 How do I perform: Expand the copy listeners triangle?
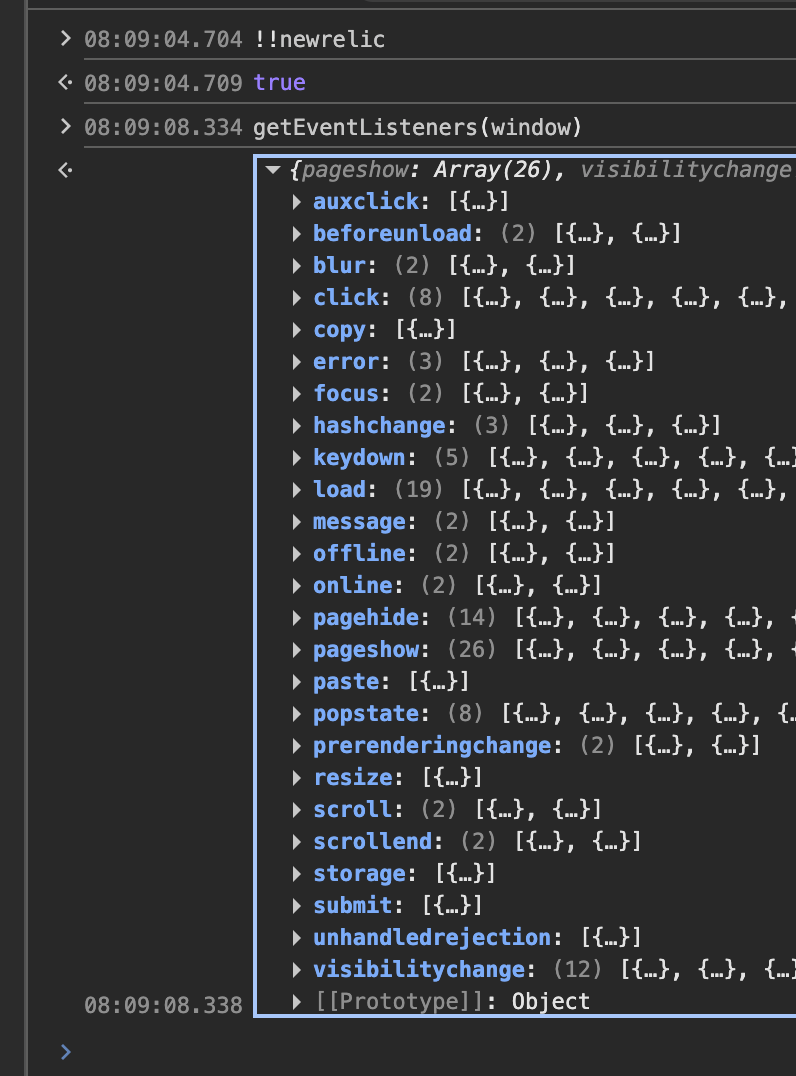coord(296,329)
